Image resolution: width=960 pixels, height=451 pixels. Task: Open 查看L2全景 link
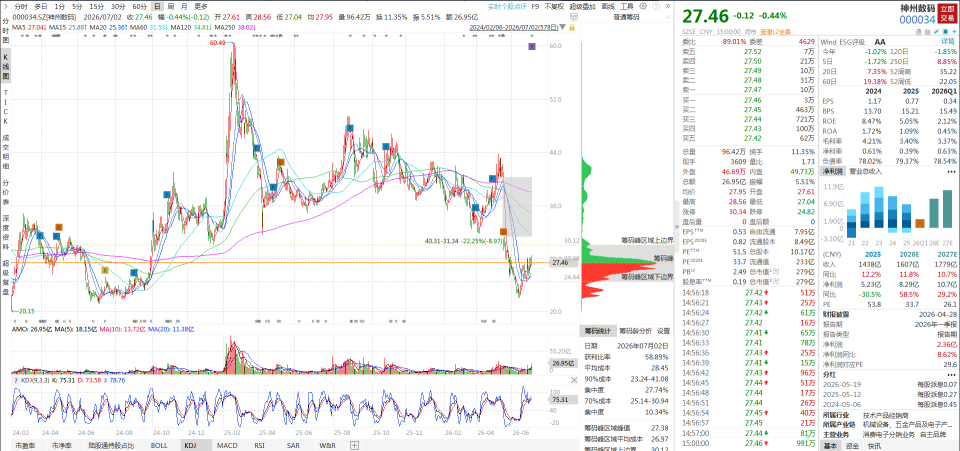[x=776, y=32]
